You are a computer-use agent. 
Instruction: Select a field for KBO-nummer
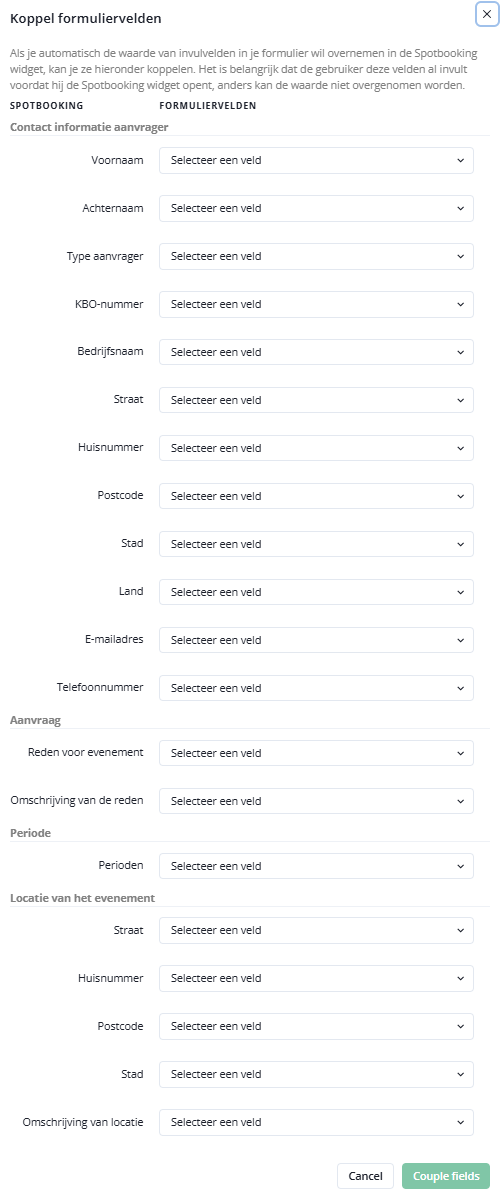click(x=316, y=305)
